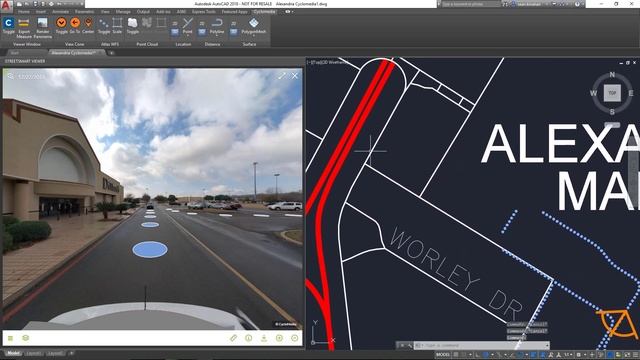
Task: Zoom in with the viewer plus icon
Action: (280, 338)
